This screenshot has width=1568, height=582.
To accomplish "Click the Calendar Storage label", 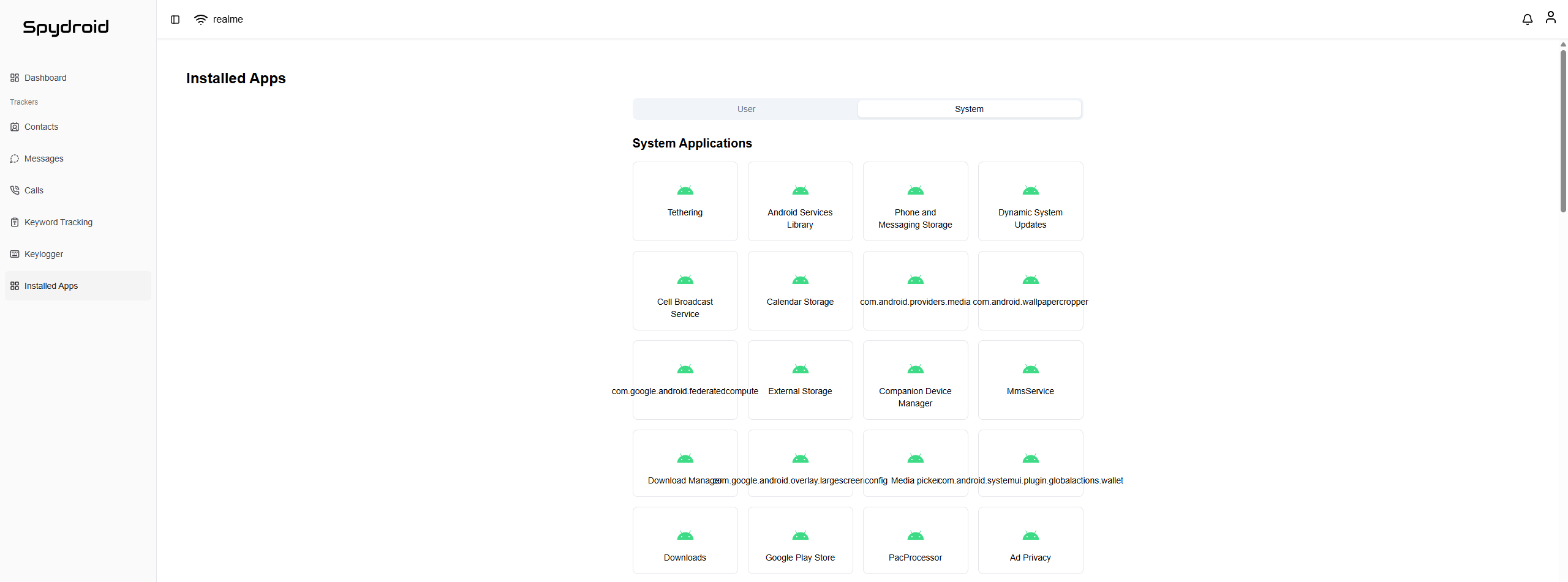I will 800,302.
